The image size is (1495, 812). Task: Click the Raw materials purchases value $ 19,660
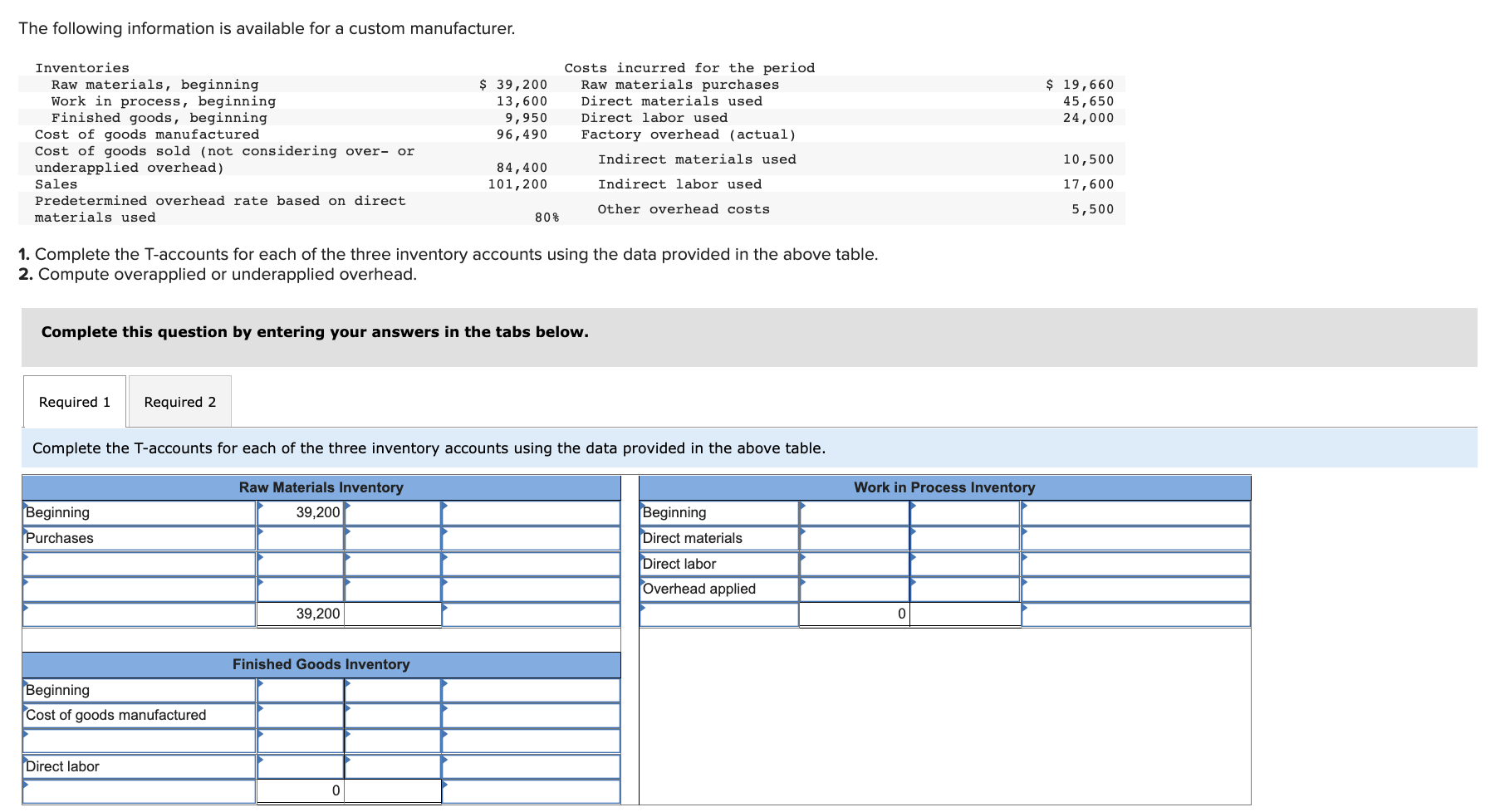[x=1080, y=85]
